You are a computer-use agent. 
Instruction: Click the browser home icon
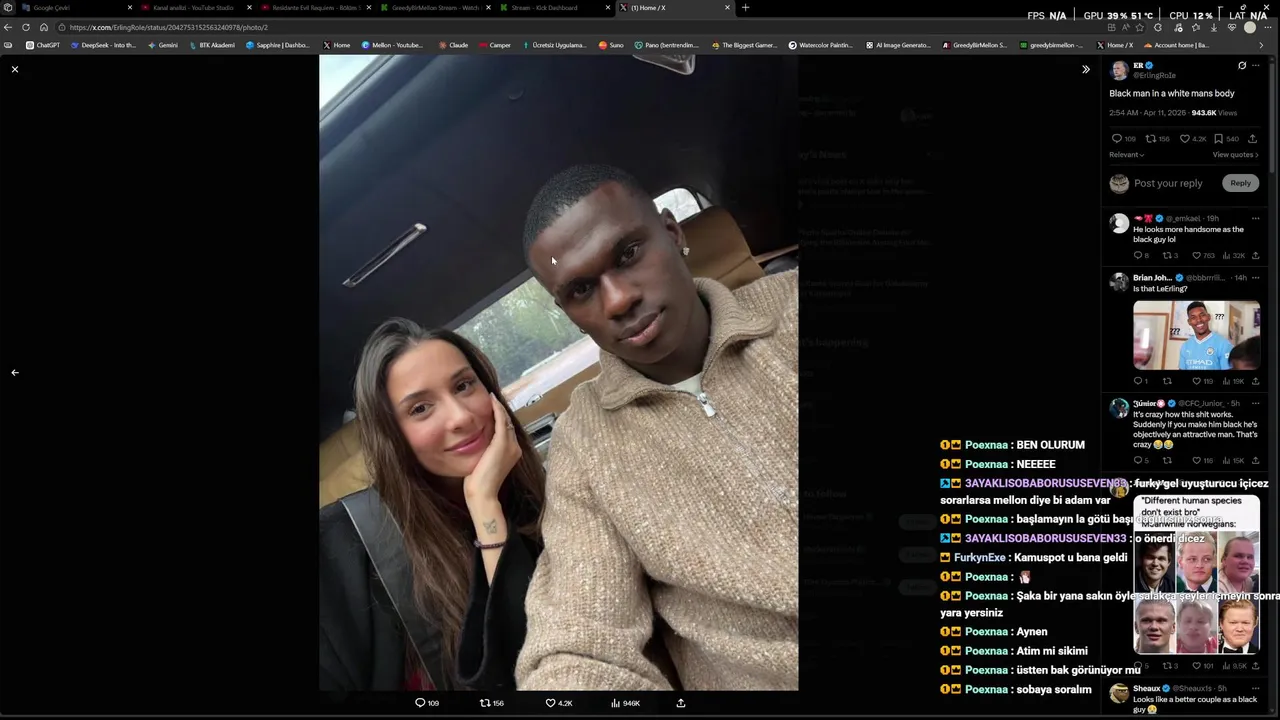click(x=44, y=27)
